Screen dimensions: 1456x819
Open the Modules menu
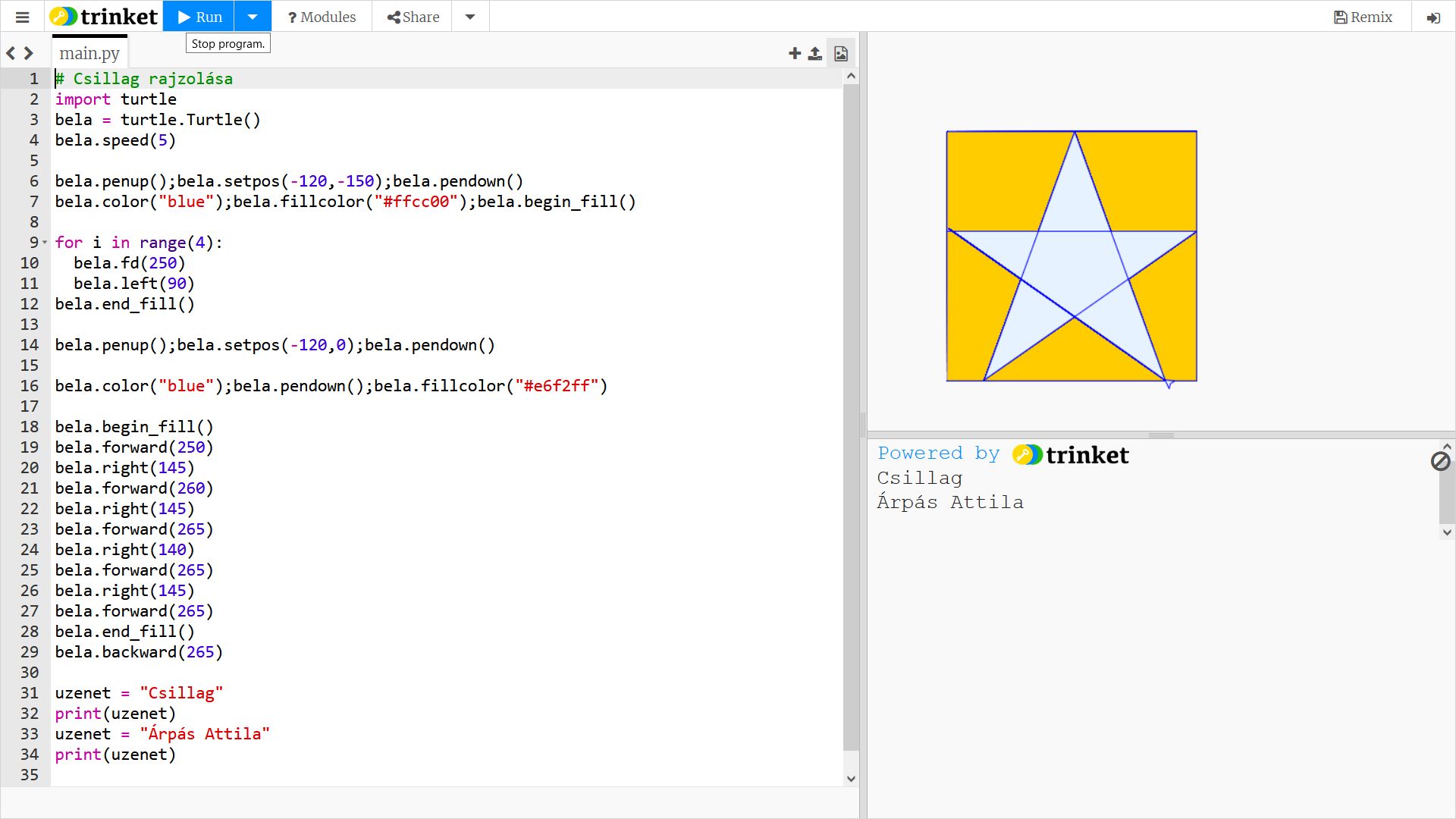tap(322, 17)
